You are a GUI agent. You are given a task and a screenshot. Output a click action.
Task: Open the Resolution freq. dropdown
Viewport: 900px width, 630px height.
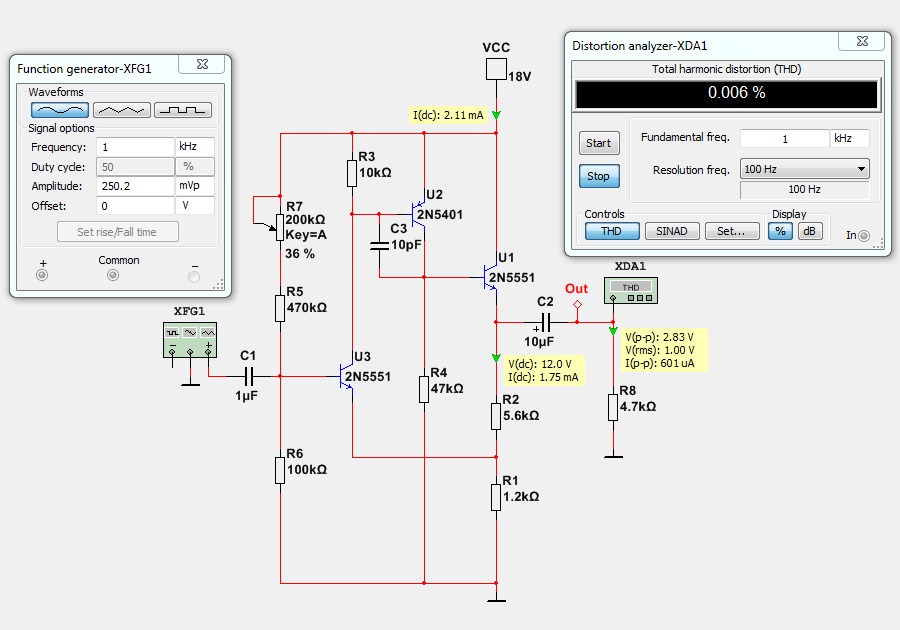pos(805,169)
